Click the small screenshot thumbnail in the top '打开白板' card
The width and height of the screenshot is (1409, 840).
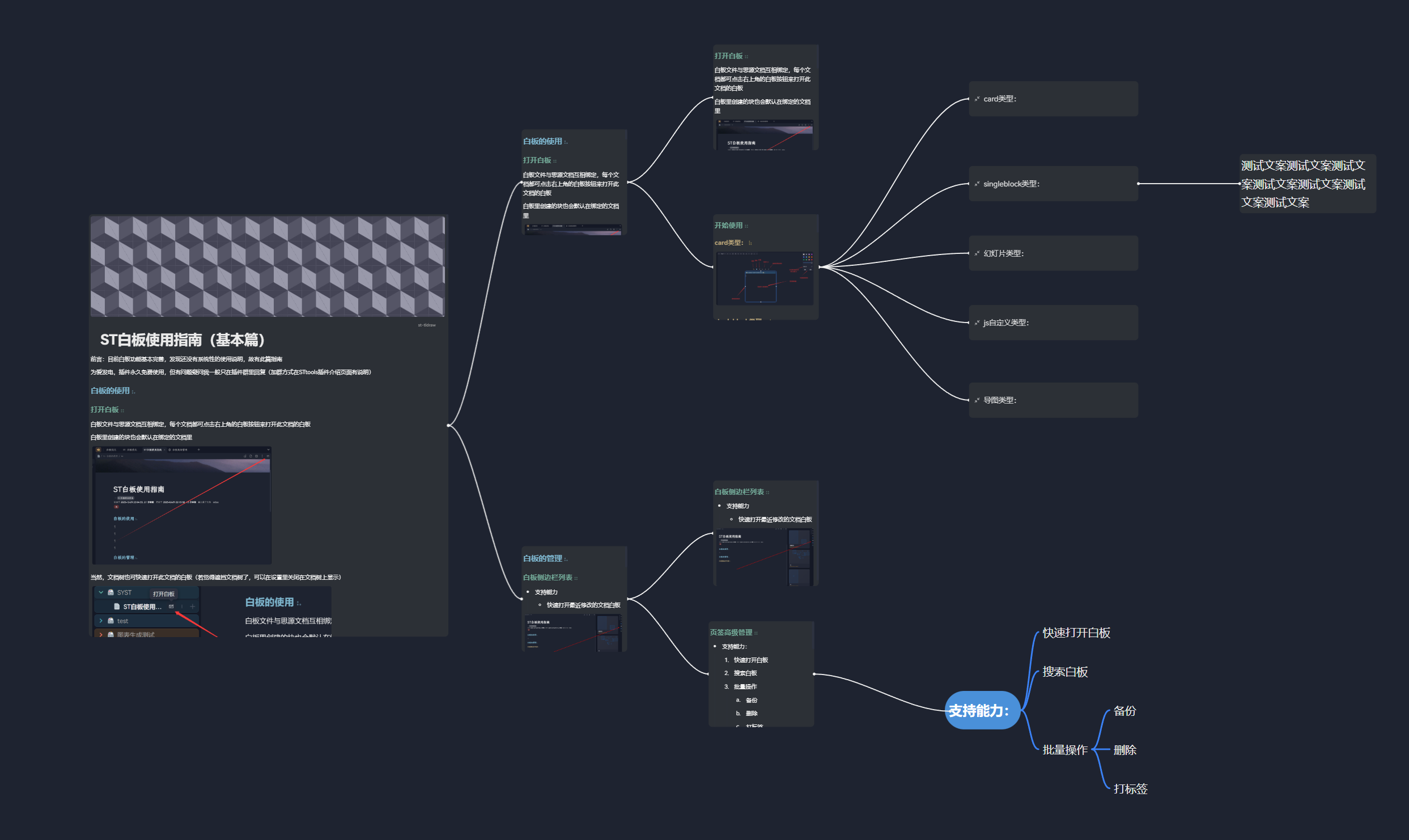point(765,135)
